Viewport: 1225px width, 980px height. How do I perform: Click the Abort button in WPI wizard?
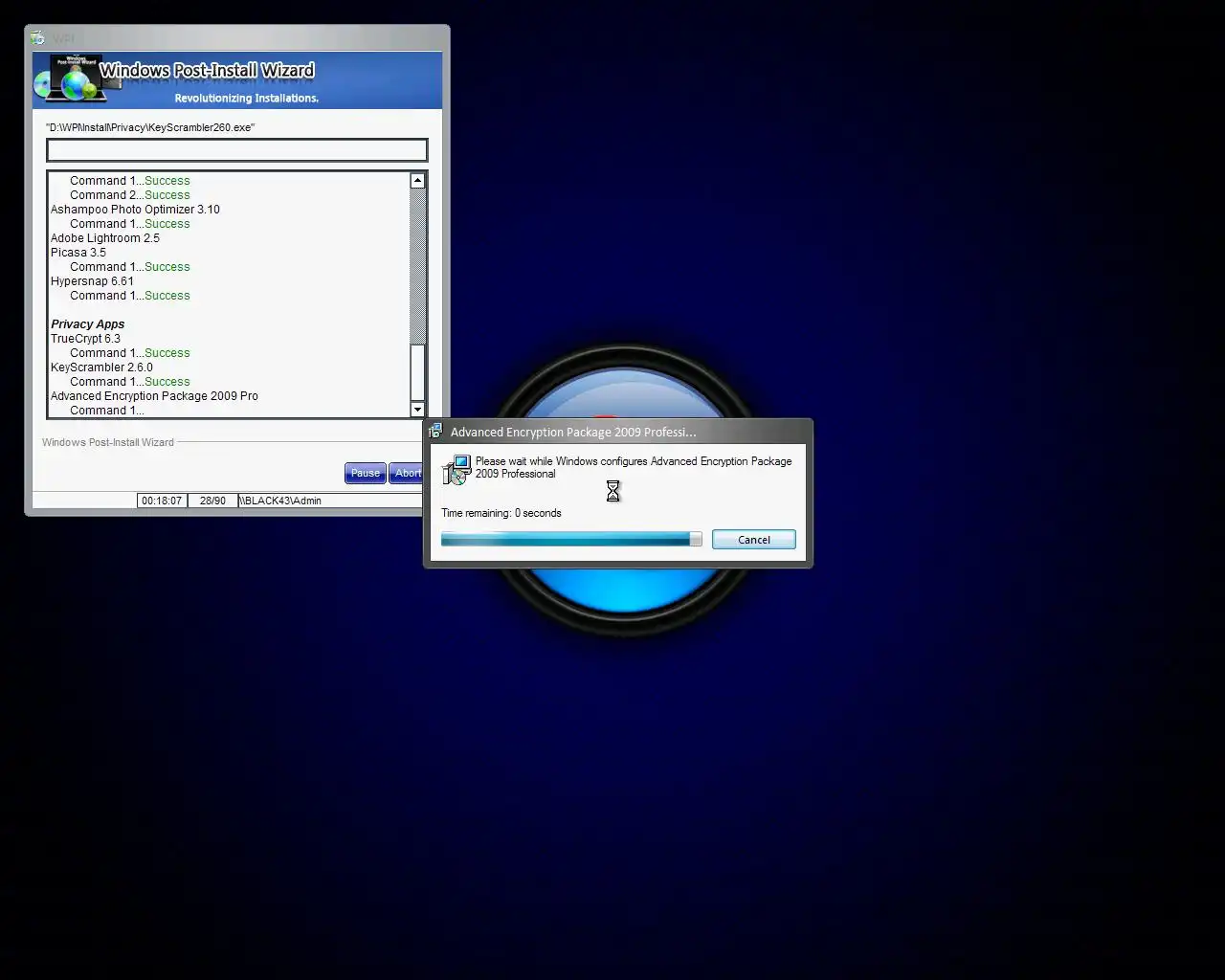[406, 473]
